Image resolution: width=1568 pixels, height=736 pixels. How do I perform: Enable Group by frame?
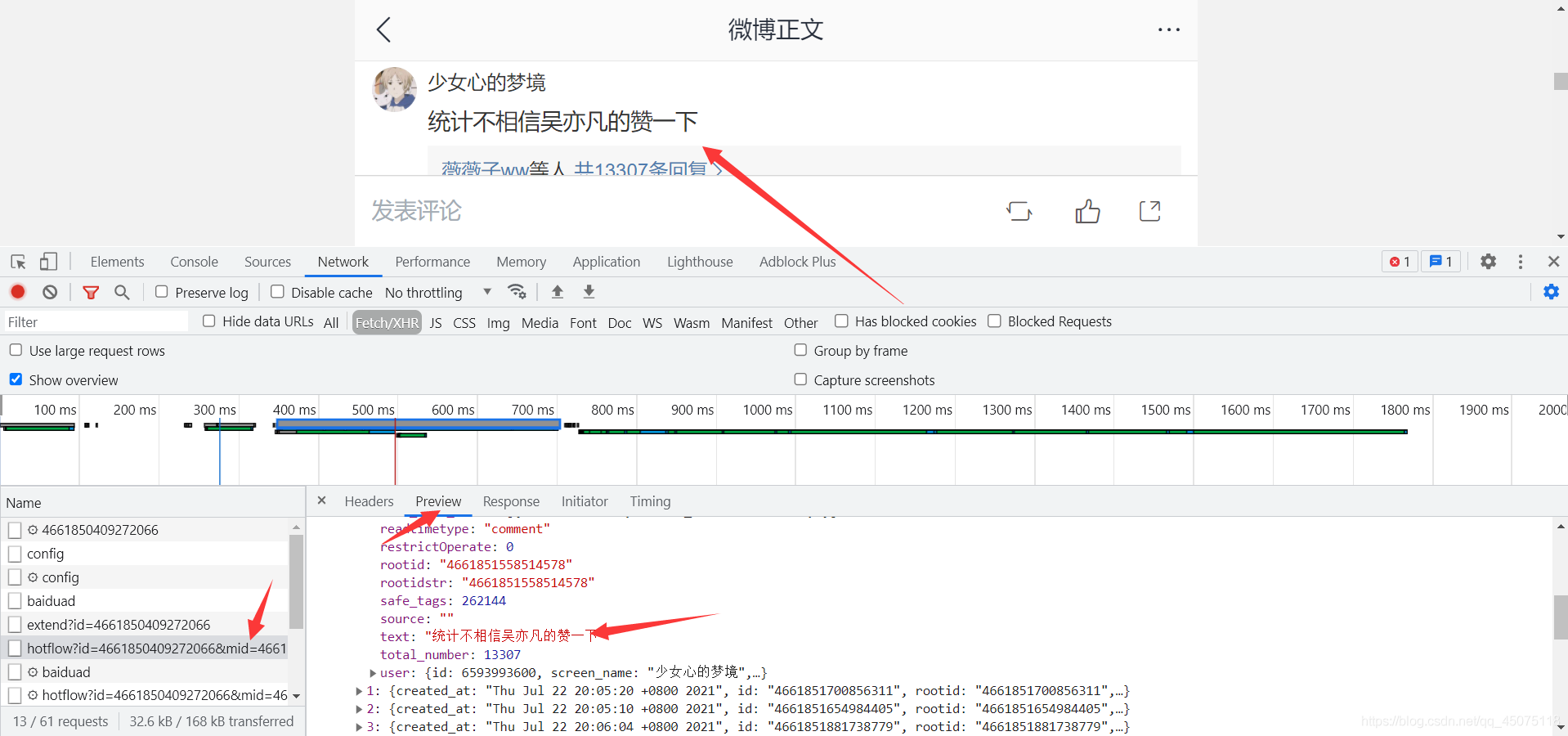pyautogui.click(x=800, y=350)
